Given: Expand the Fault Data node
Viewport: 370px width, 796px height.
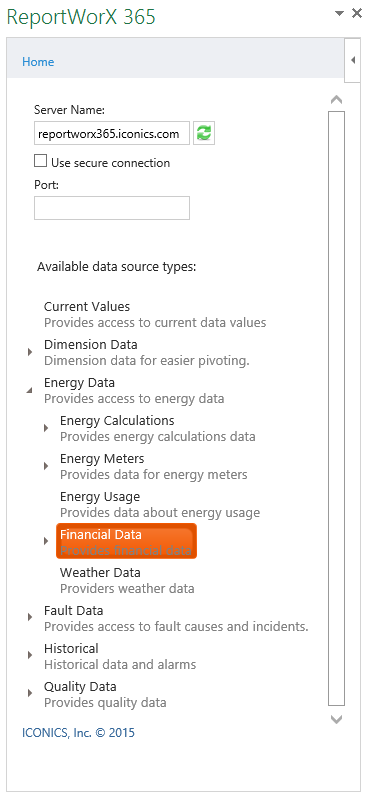Looking at the screenshot, I should [x=30, y=617].
